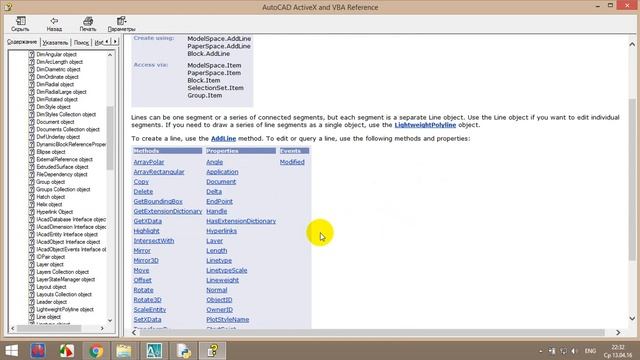640x360 pixels.
Task: Open the ArrayPolar method link
Action: tap(149, 162)
